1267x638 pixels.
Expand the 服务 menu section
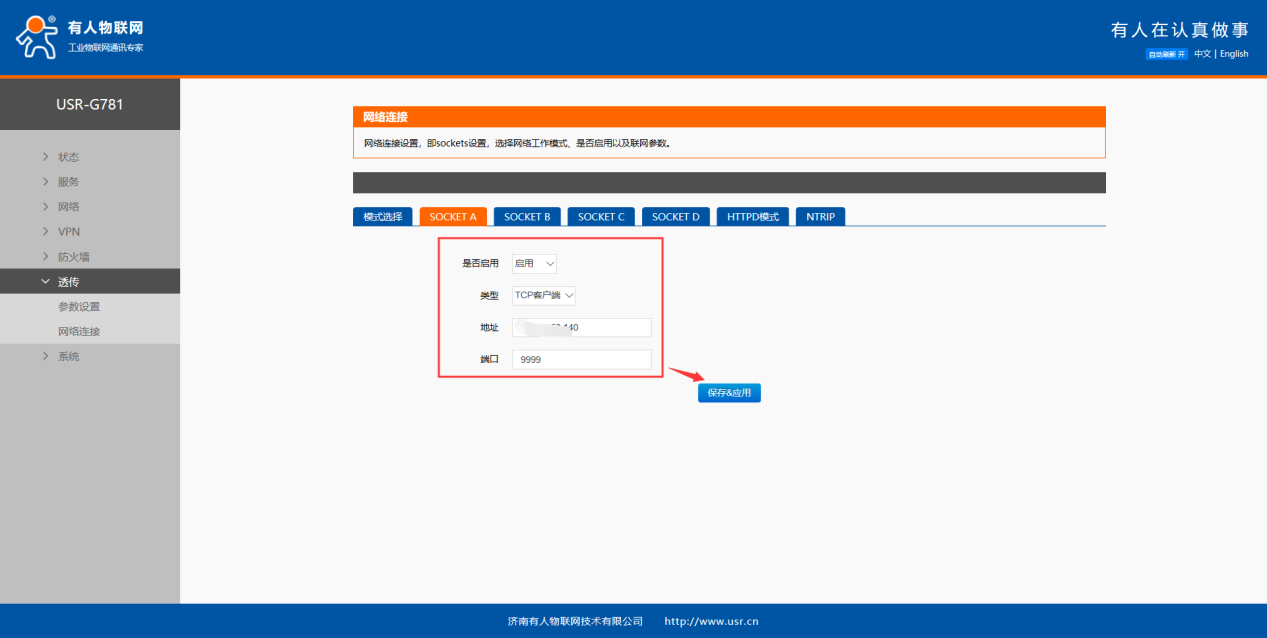coord(68,182)
